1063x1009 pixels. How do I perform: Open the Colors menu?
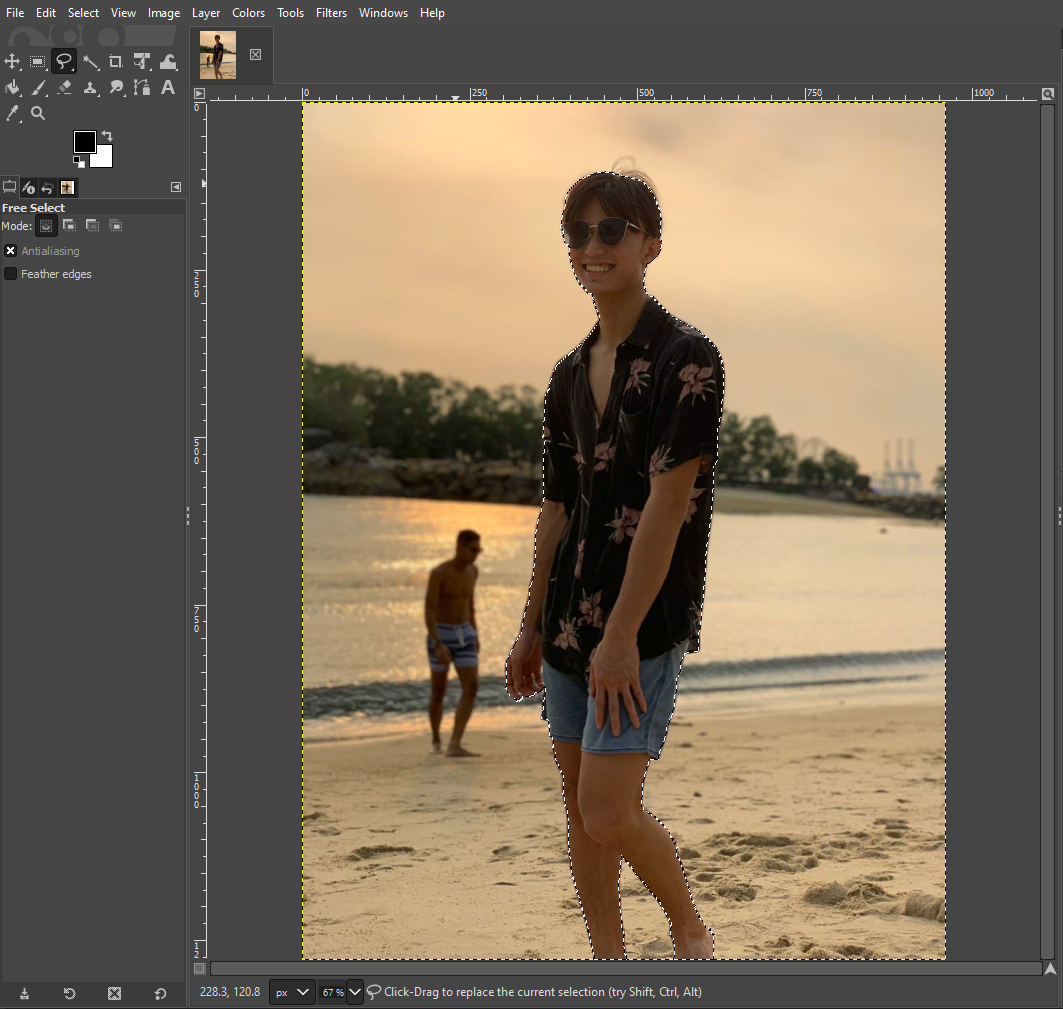click(x=248, y=13)
